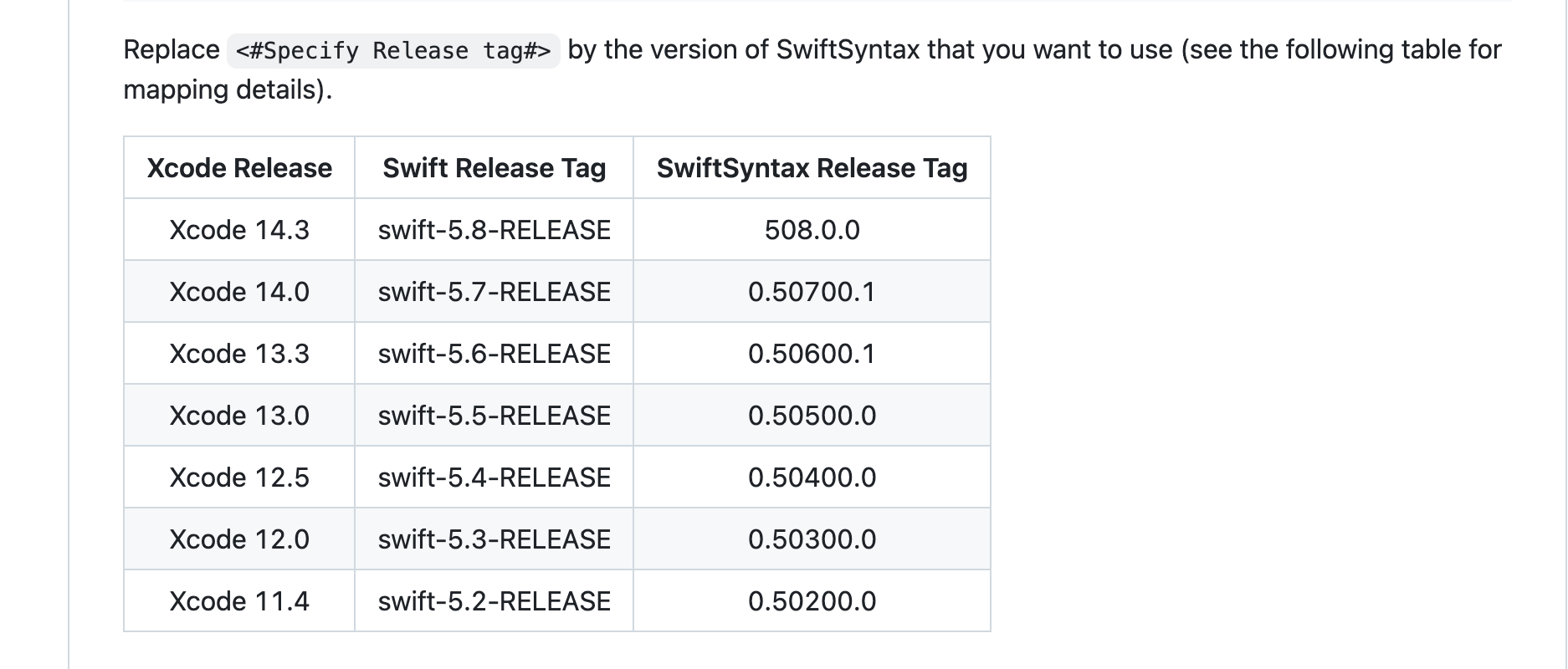1568x669 pixels.
Task: Click the <#Specify Release tag#> code snippet
Action: [x=393, y=51]
